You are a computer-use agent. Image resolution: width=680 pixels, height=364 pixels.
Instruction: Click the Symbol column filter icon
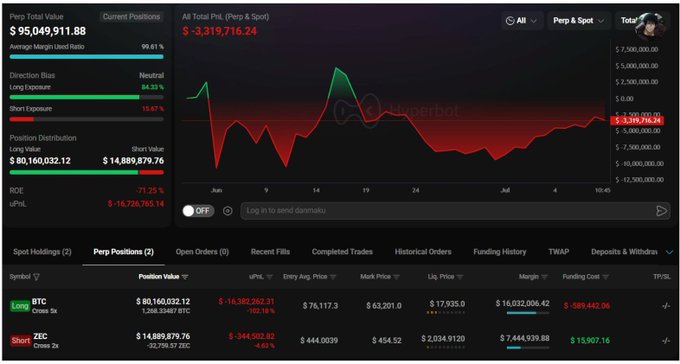[x=36, y=277]
